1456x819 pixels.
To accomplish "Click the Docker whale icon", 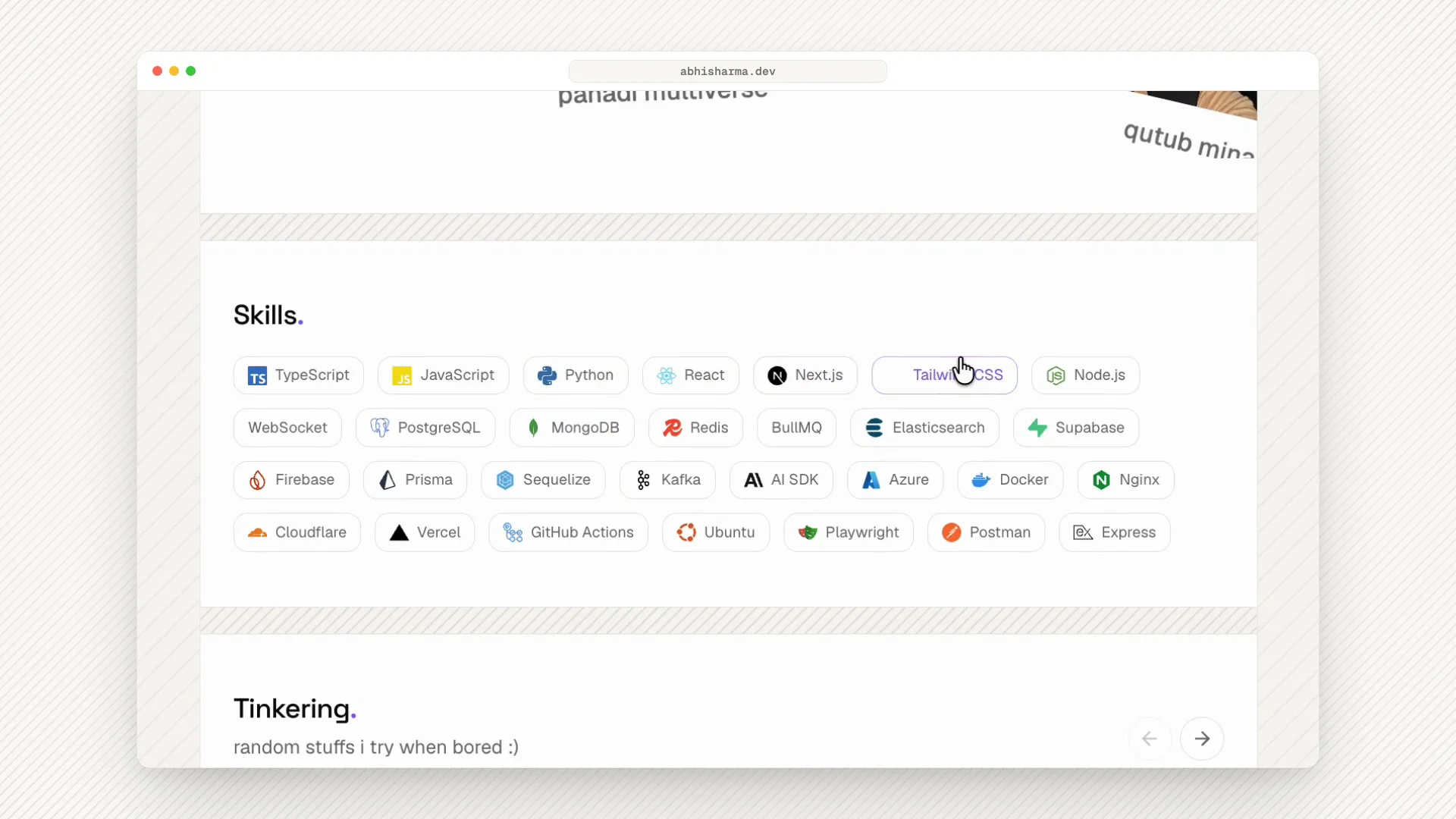I will point(981,480).
